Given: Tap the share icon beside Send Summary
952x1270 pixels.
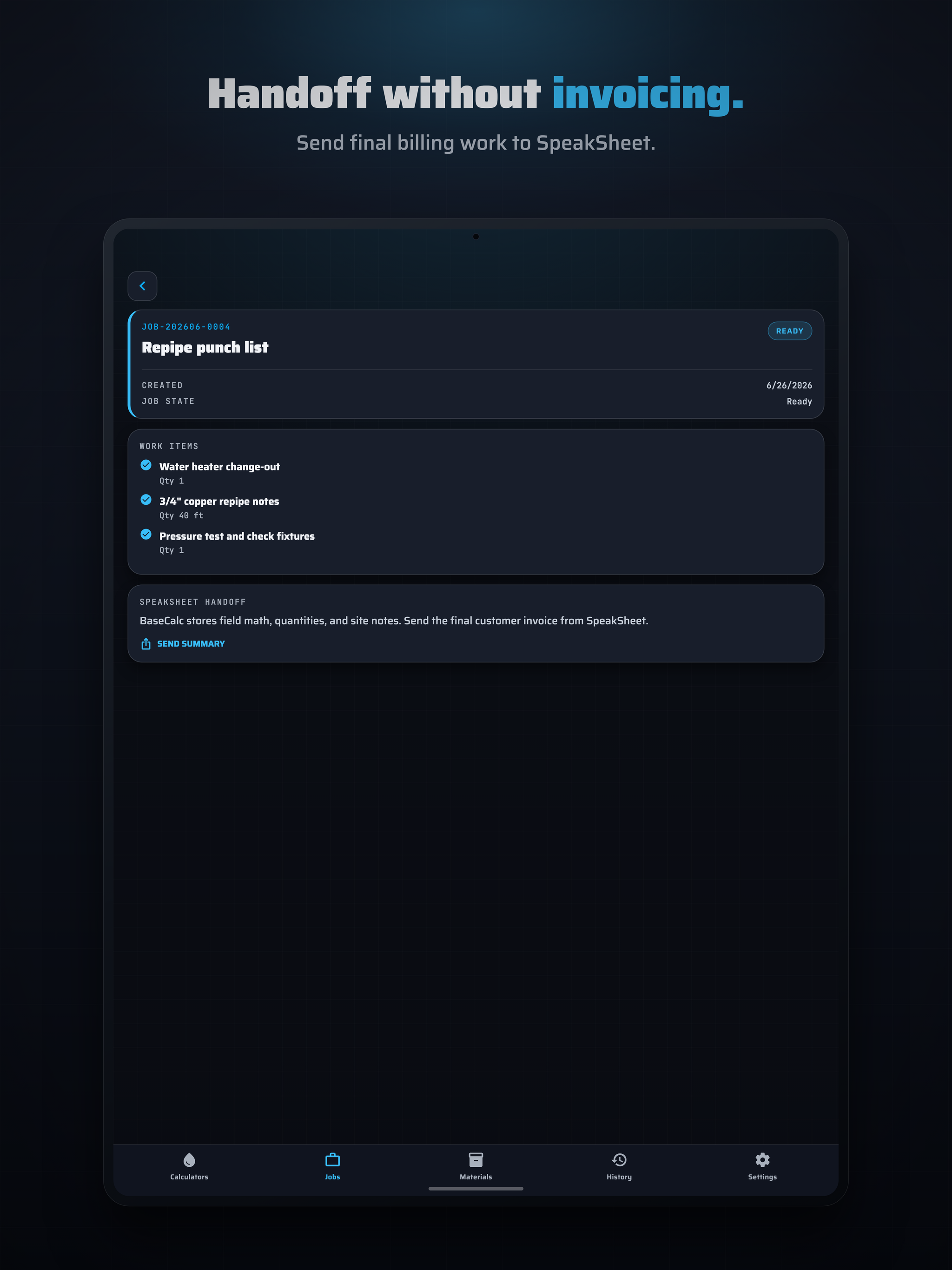Looking at the screenshot, I should tap(146, 644).
